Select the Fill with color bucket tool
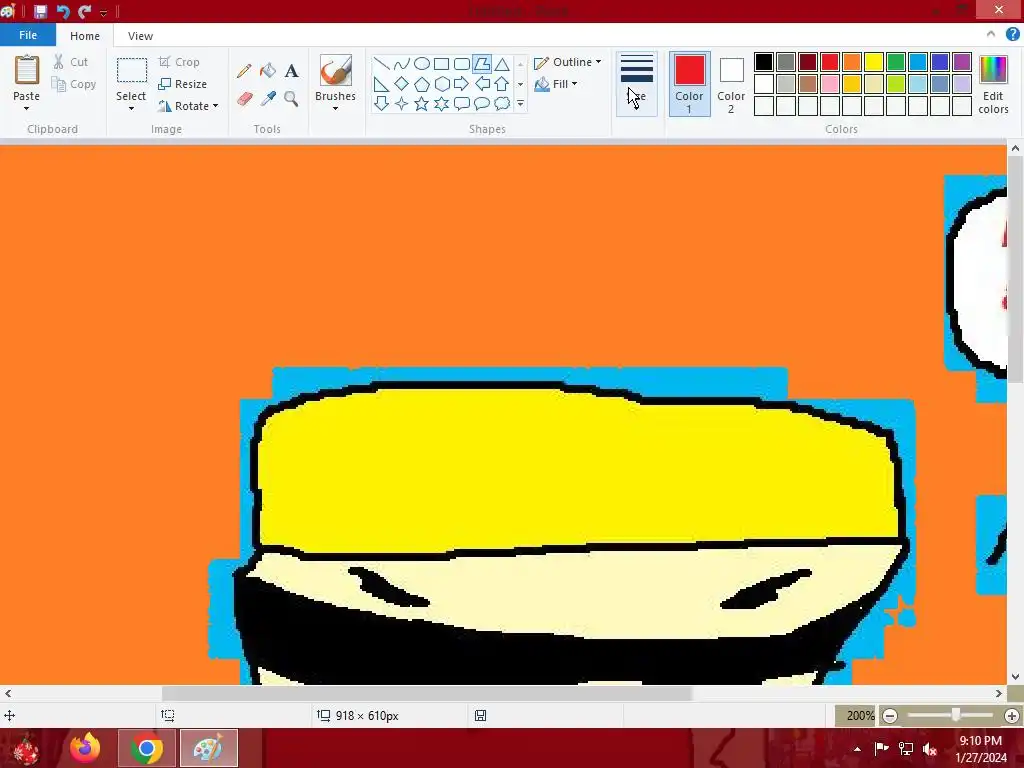This screenshot has height=768, width=1024. click(268, 71)
